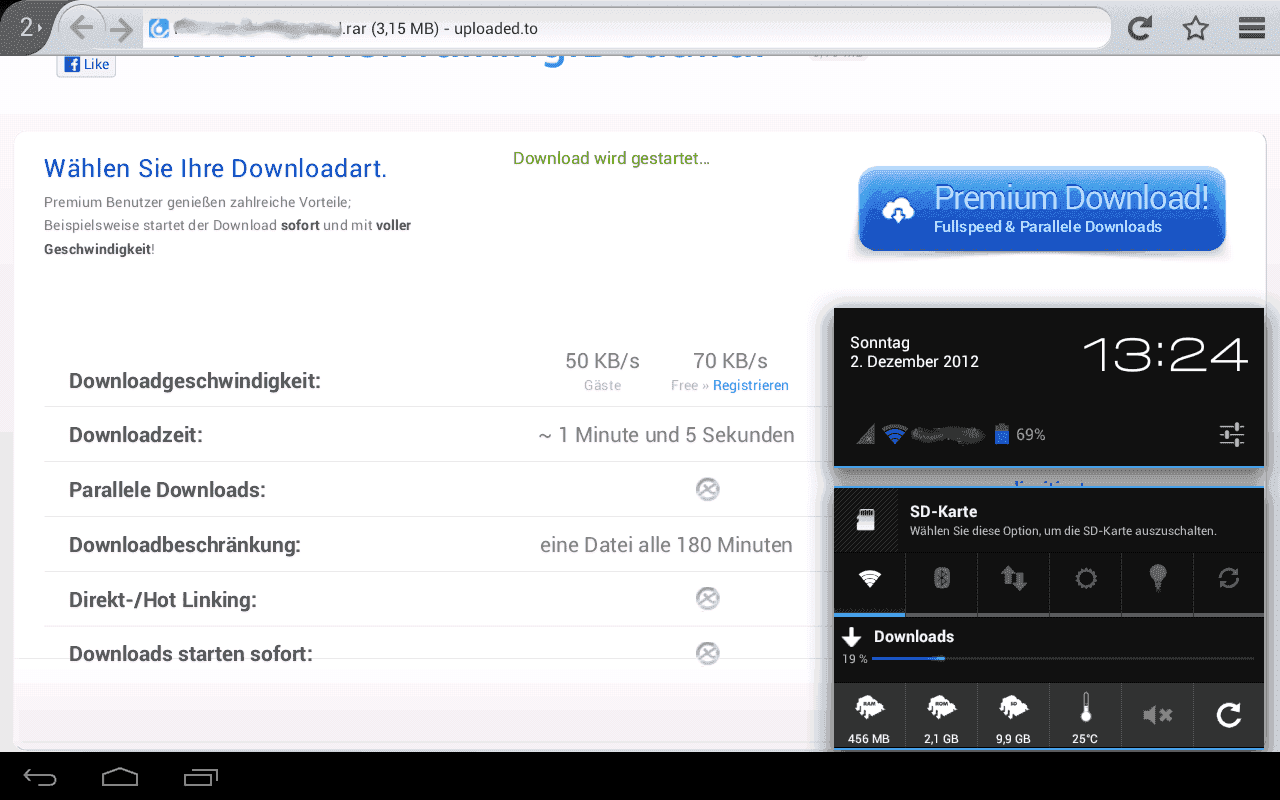Open the SD-Karte notification

[1049, 520]
